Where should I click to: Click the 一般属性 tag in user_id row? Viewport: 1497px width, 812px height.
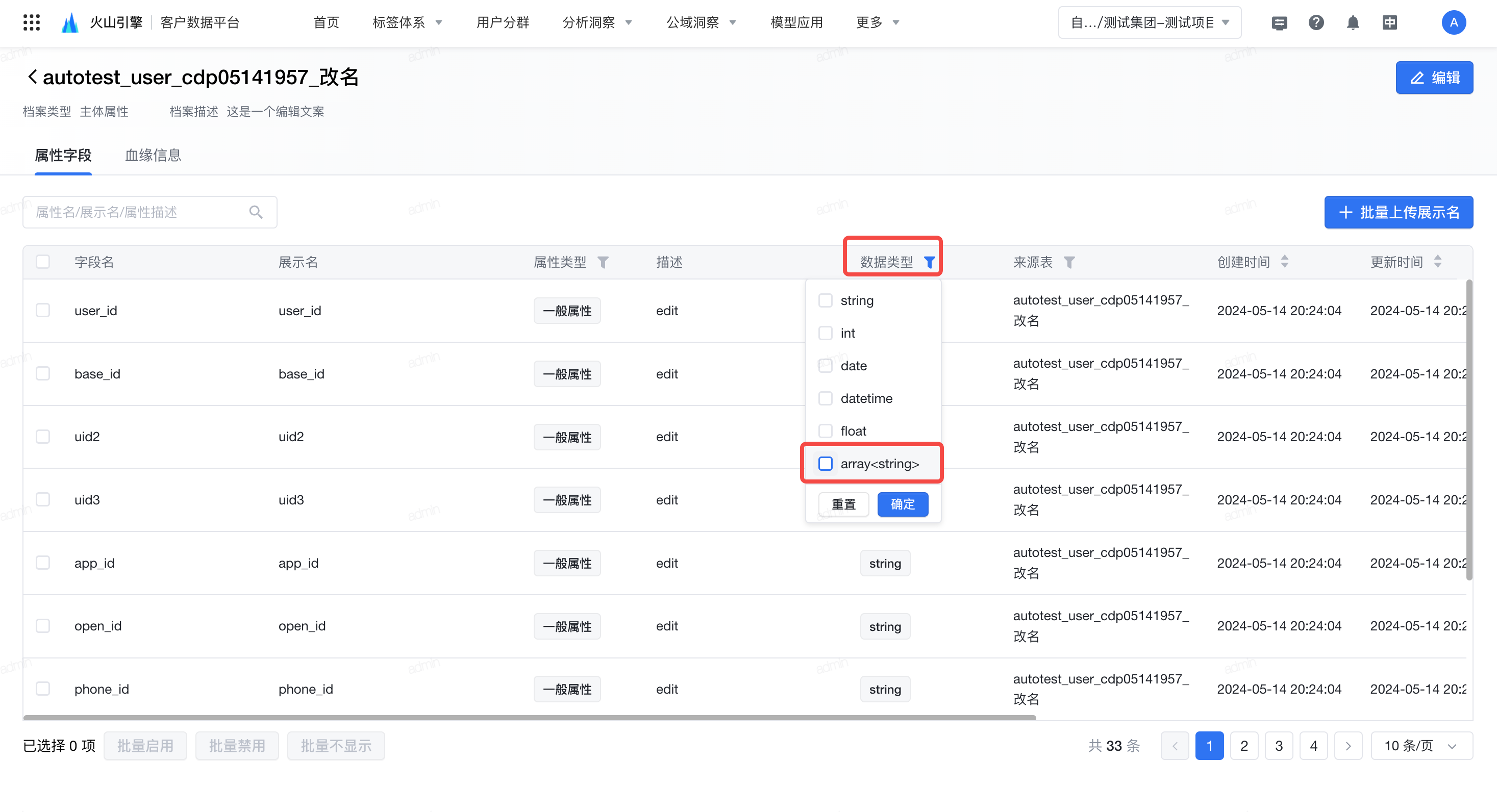point(567,311)
